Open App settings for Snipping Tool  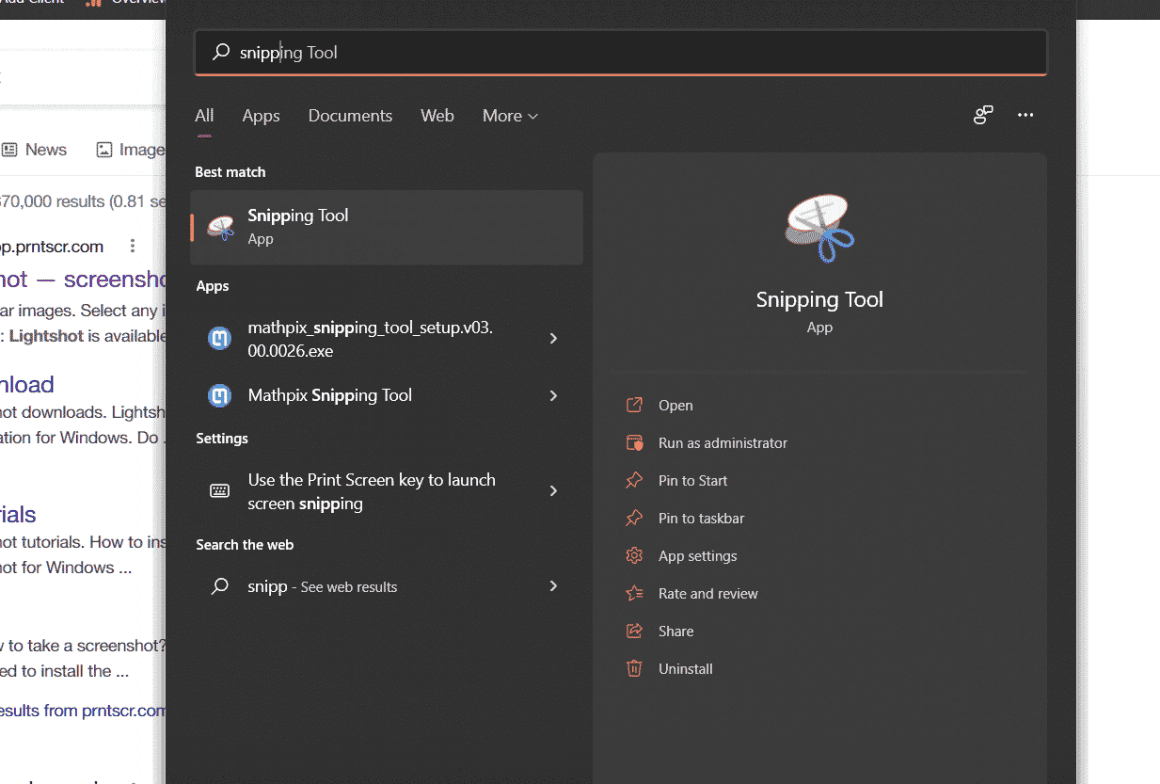697,556
